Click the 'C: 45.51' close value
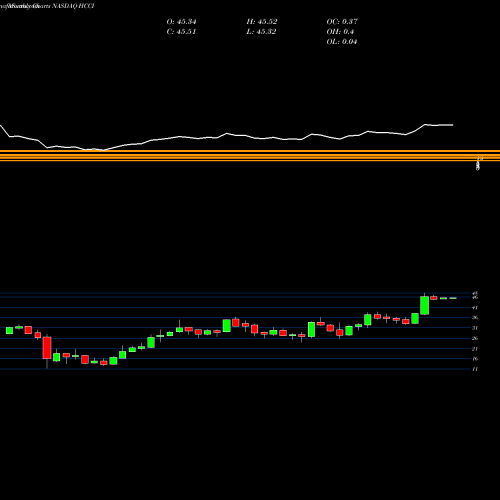 (x=181, y=32)
